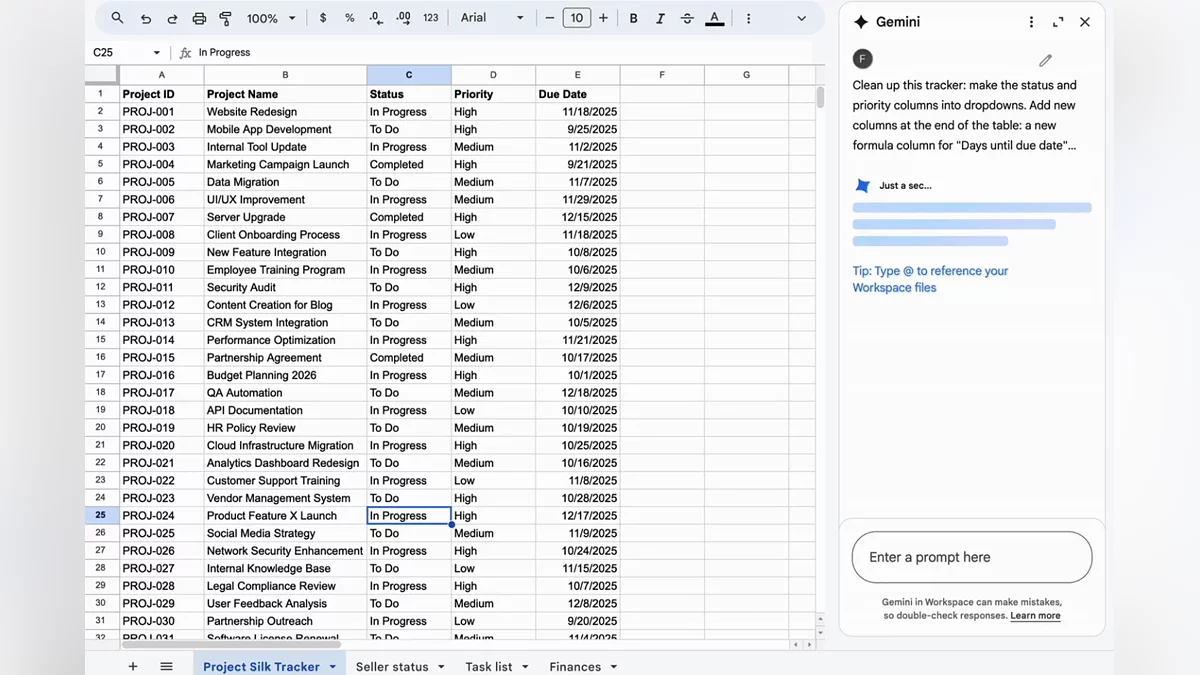Toggle bold formatting
The height and width of the screenshot is (675, 1200).
coord(633,18)
